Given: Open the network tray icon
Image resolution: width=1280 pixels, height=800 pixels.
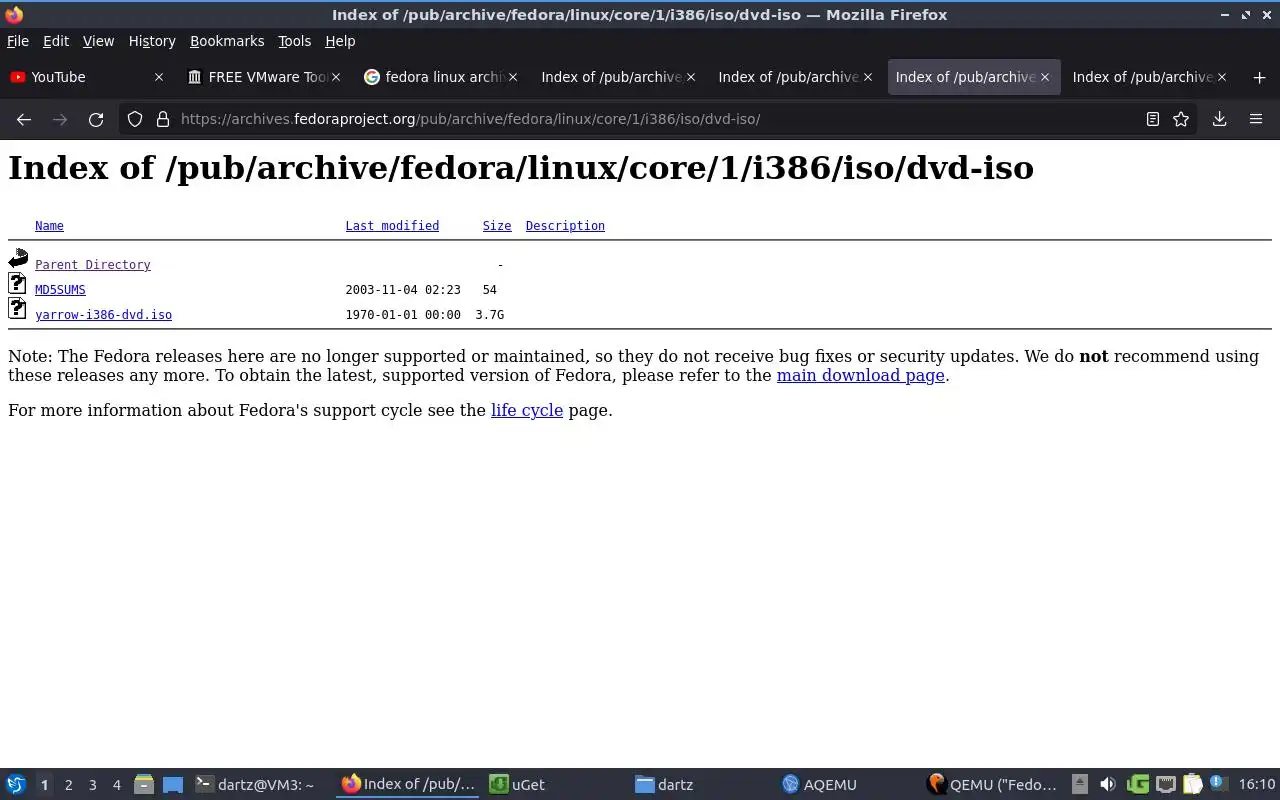Looking at the screenshot, I should (x=1165, y=785).
